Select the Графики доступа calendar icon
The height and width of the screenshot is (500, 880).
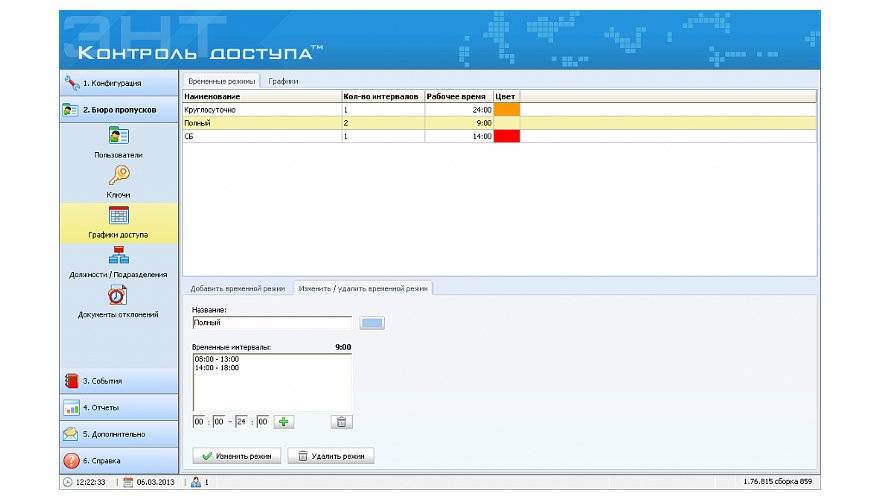pyautogui.click(x=118, y=215)
